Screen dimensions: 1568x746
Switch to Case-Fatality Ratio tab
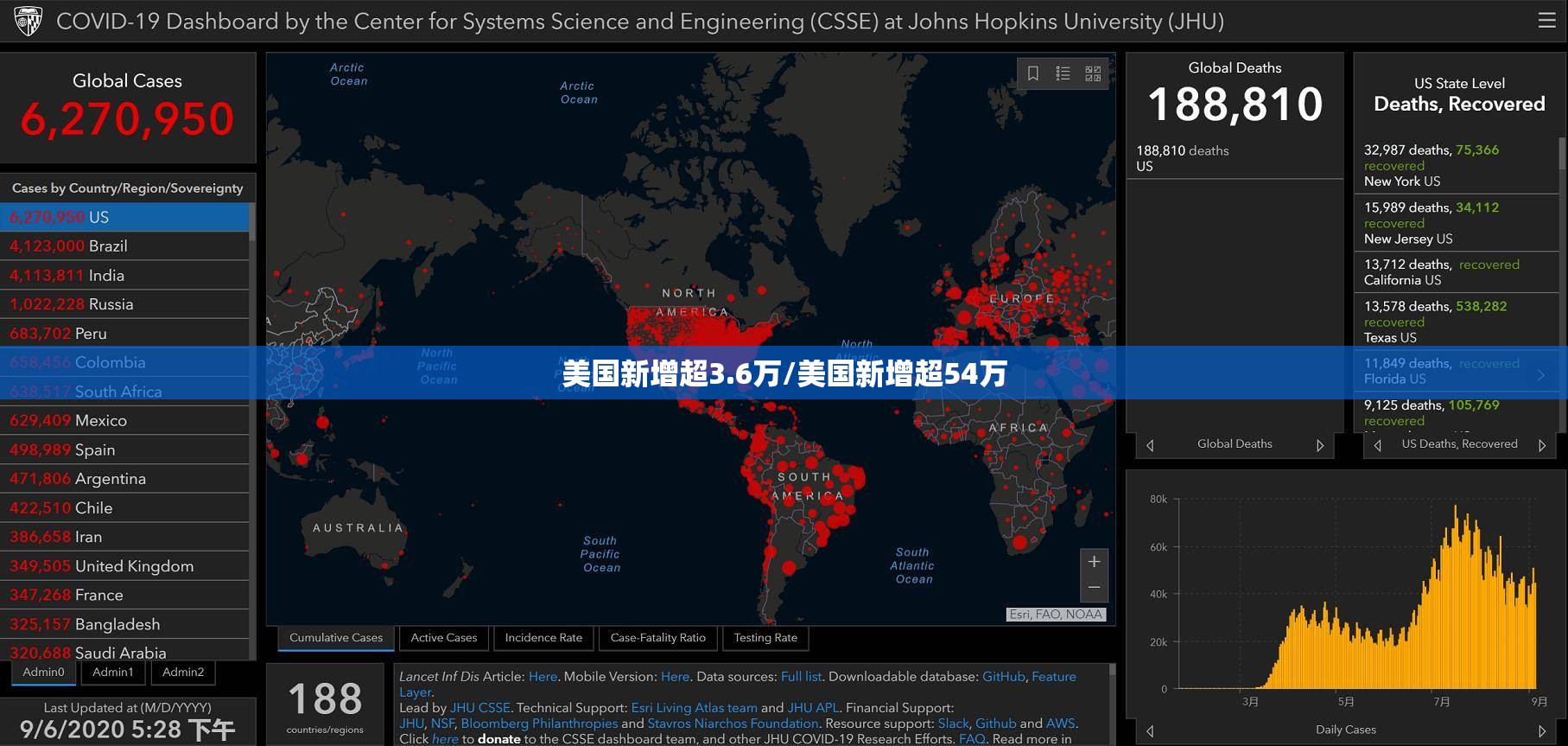pos(658,638)
